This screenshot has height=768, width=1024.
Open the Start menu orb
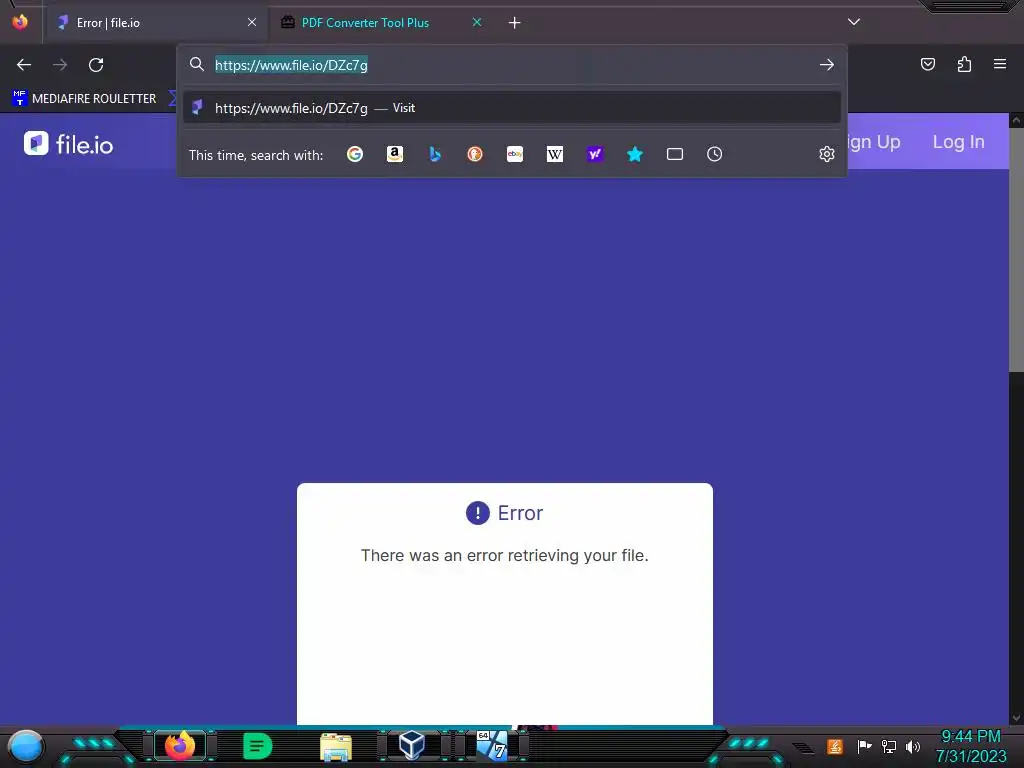[x=26, y=747]
